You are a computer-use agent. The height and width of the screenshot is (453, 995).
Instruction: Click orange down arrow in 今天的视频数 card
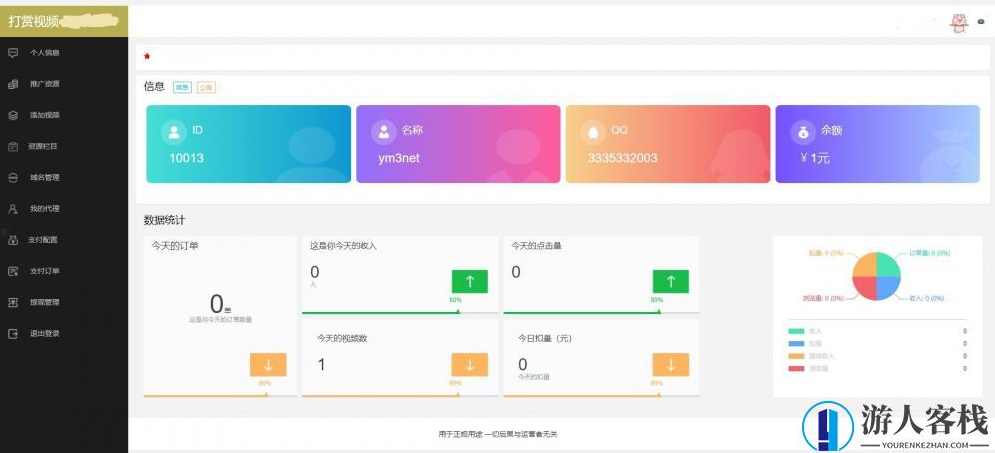tap(470, 365)
